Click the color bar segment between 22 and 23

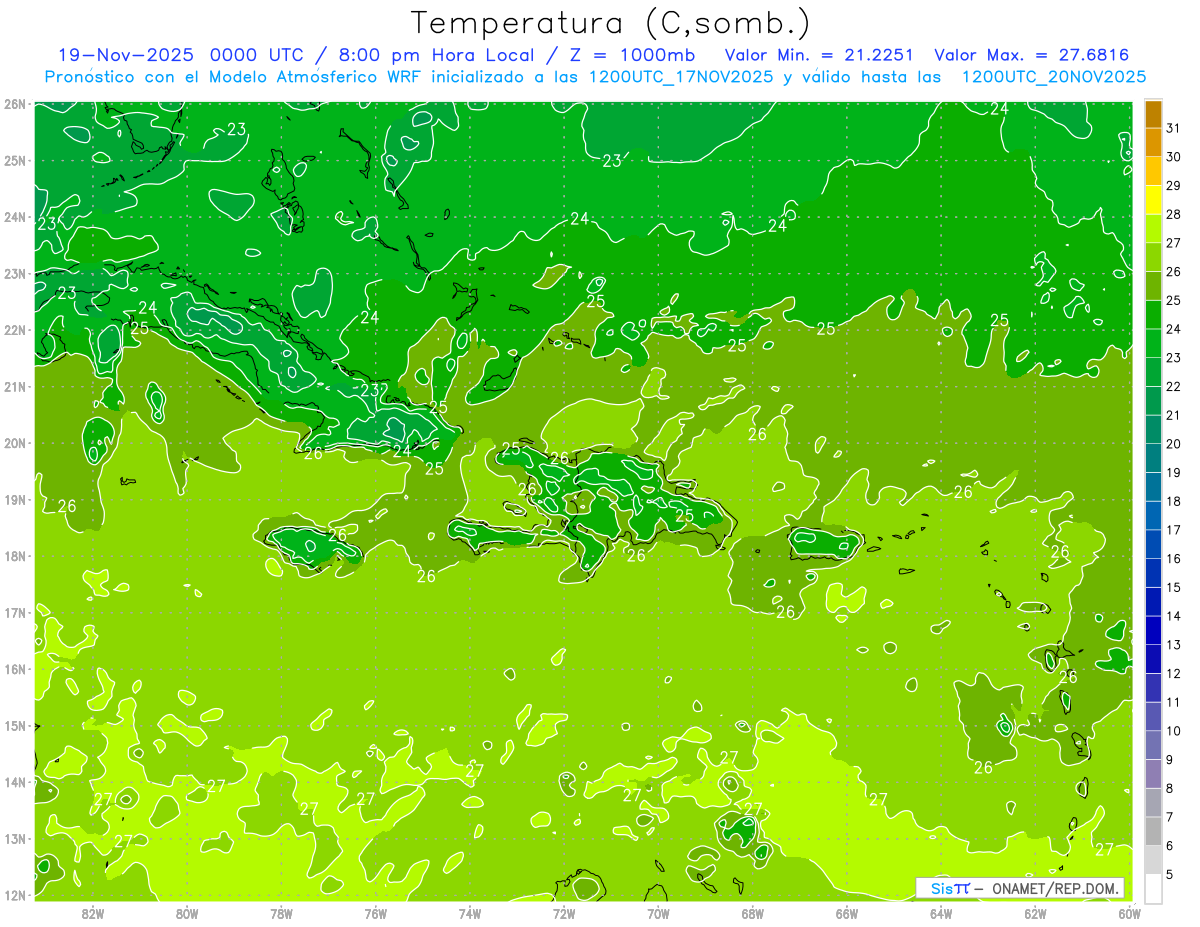point(1153,372)
